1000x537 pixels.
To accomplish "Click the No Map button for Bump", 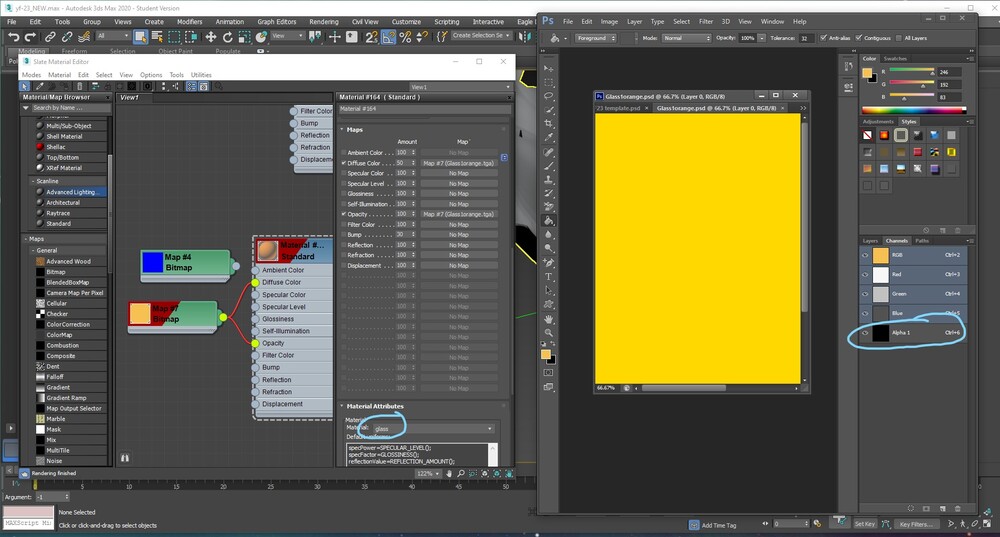I will tap(458, 235).
